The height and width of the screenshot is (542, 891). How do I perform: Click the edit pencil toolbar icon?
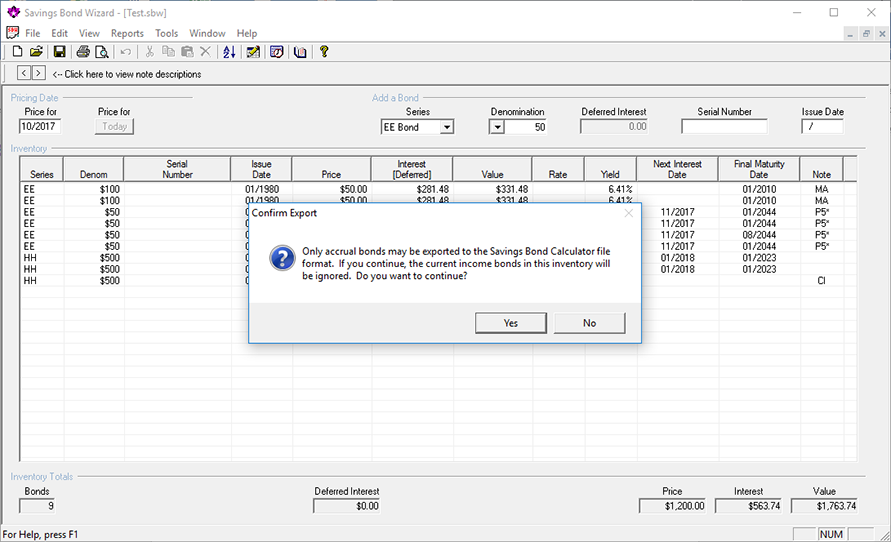[x=253, y=52]
